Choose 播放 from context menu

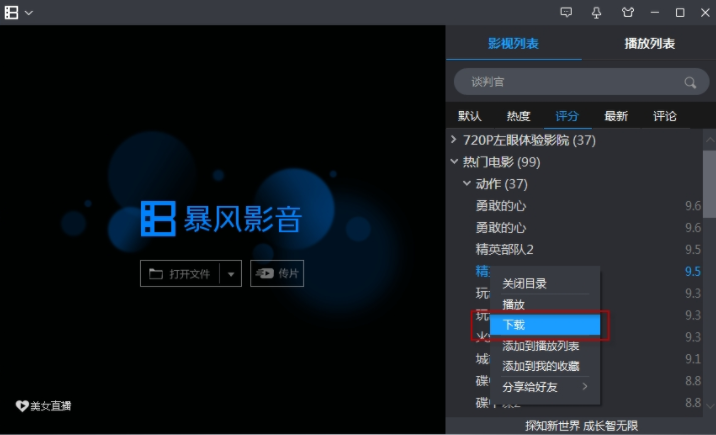tap(513, 304)
